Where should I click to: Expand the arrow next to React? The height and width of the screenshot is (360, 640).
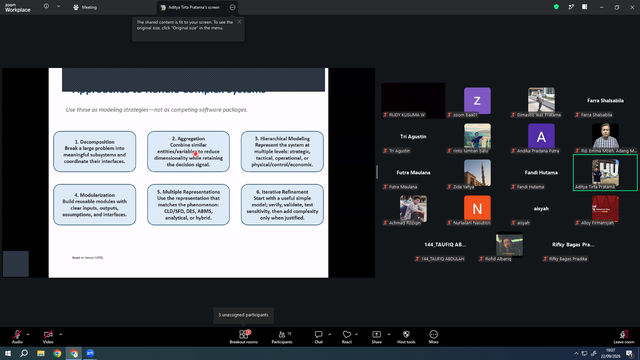click(x=356, y=334)
